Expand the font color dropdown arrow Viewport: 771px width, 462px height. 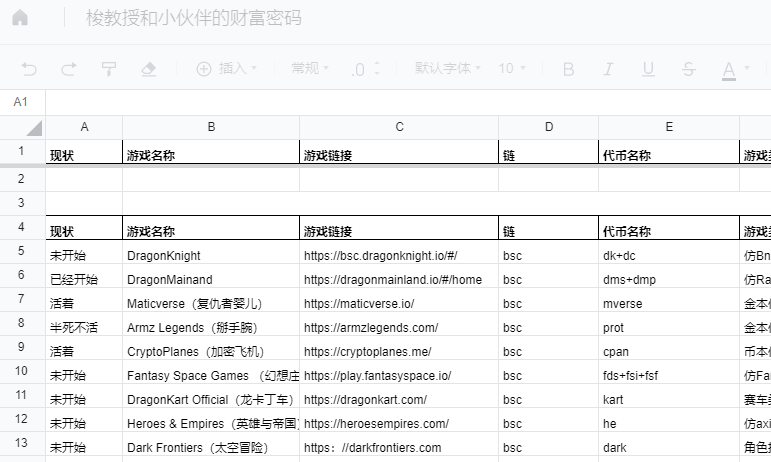(x=747, y=68)
